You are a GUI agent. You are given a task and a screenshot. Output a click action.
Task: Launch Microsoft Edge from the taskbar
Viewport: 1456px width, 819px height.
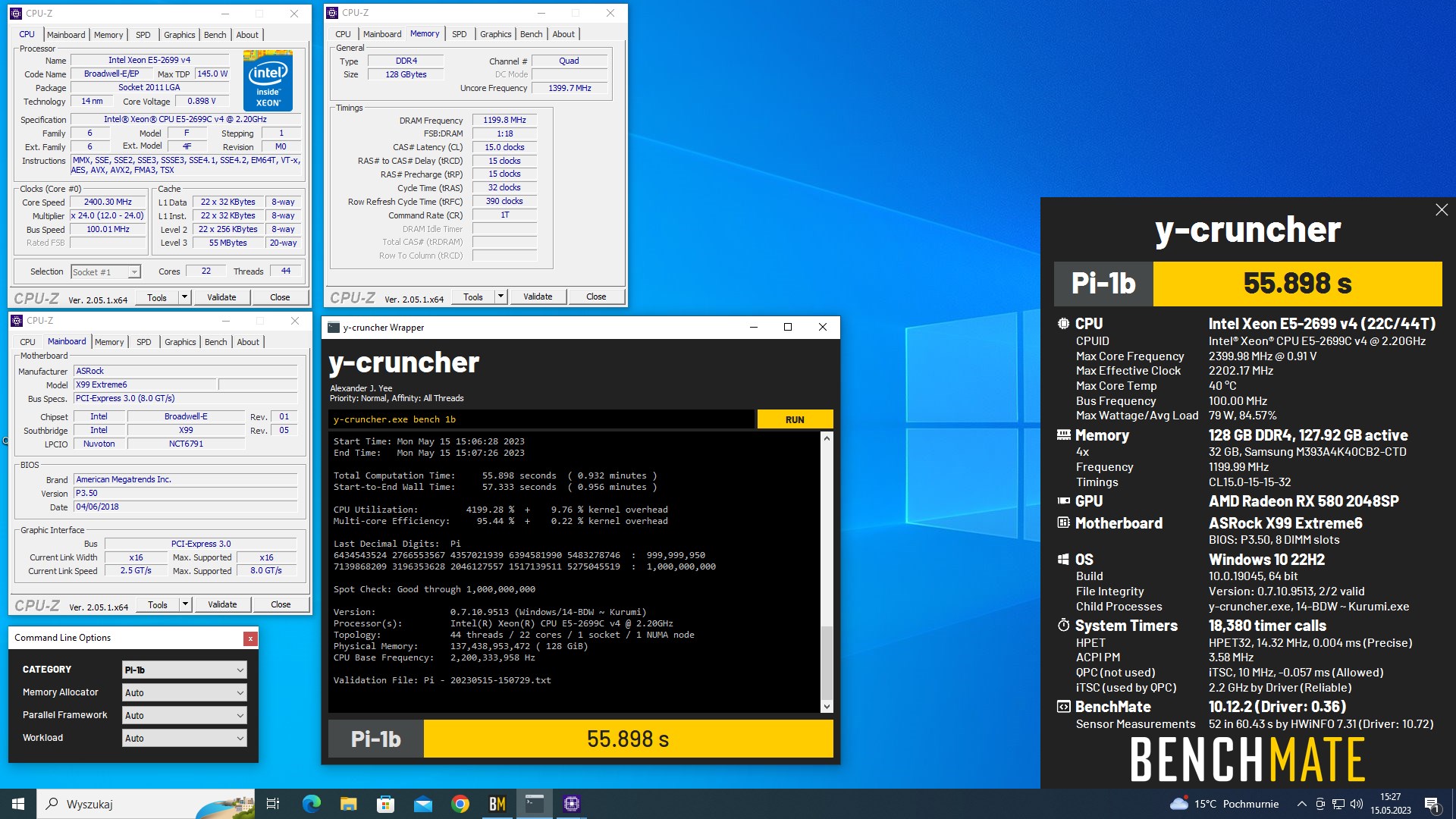[x=312, y=804]
